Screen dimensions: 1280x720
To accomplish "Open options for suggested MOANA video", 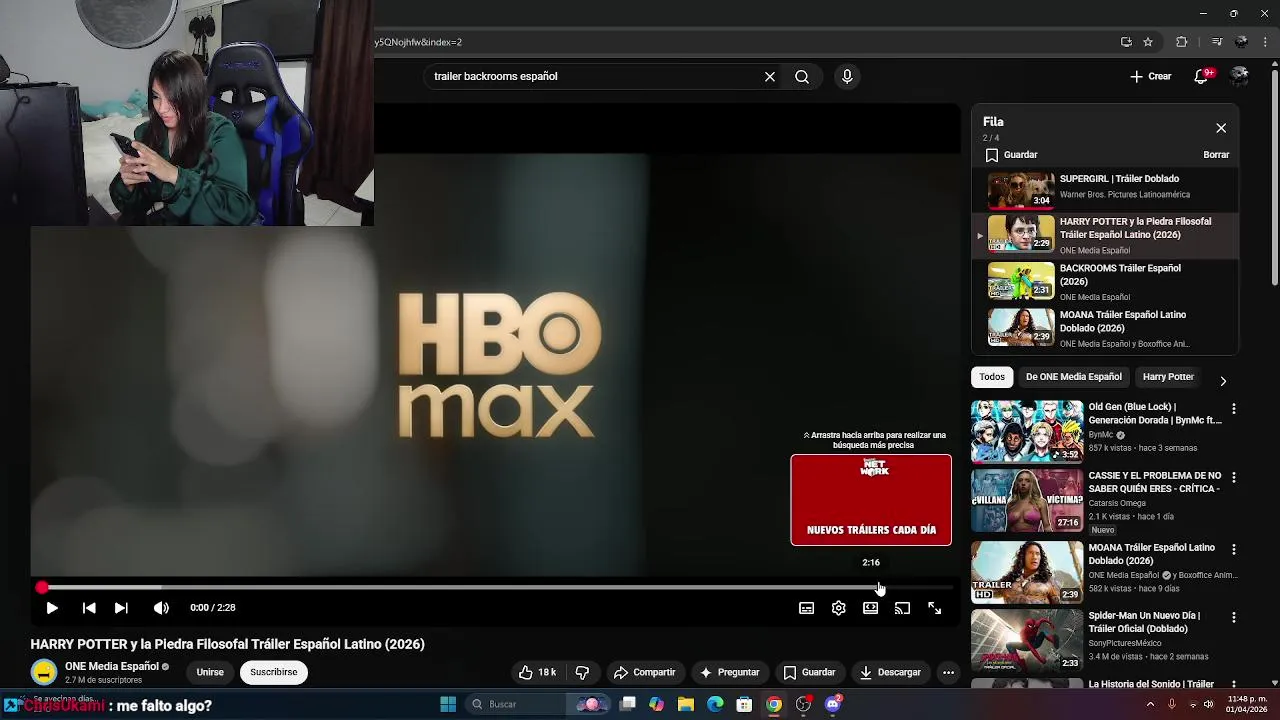I will (1234, 550).
